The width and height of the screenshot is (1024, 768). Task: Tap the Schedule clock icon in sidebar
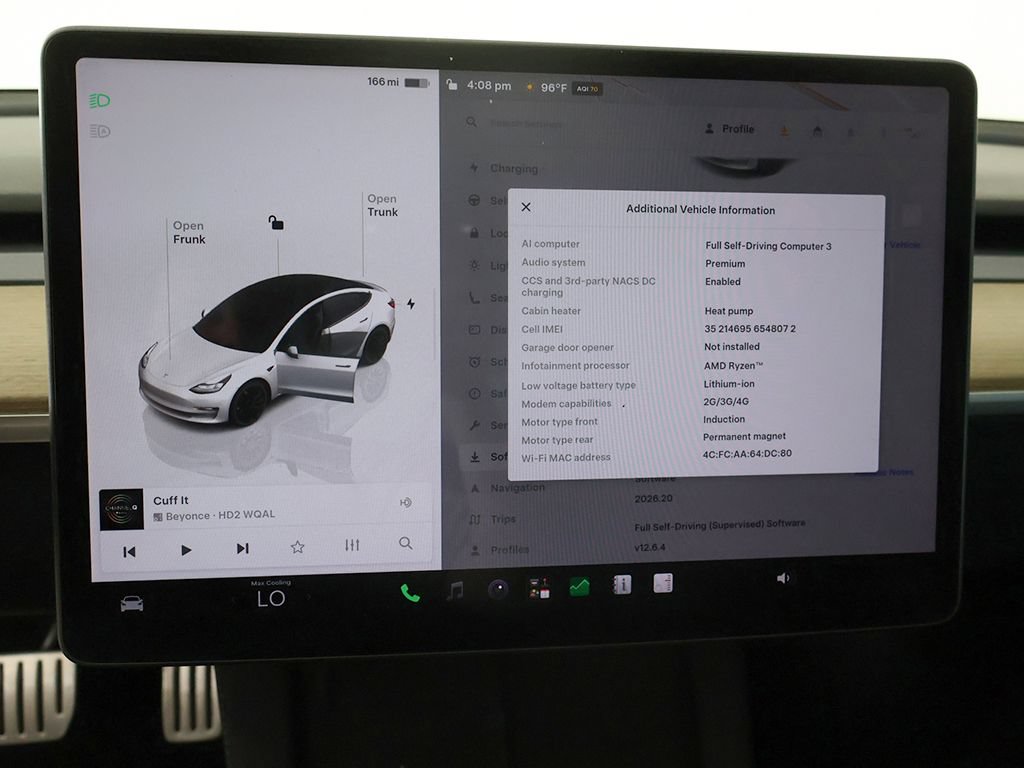(475, 361)
